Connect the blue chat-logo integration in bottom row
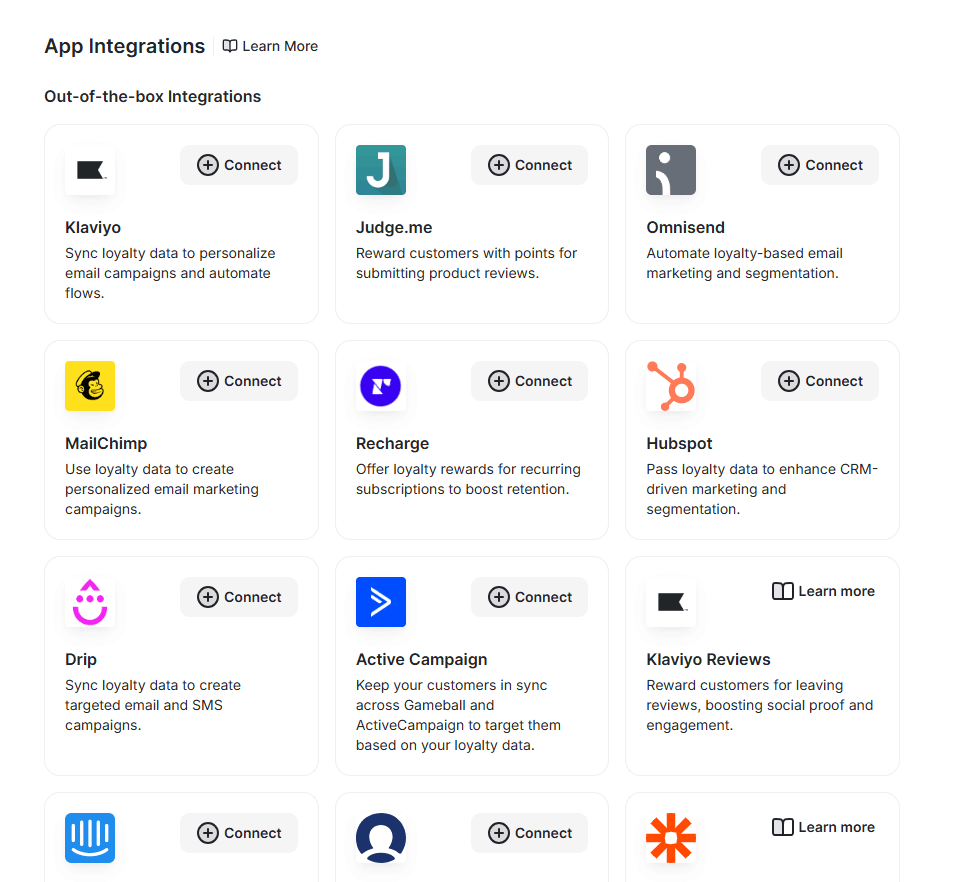Viewport: 970px width, 882px height. tap(239, 833)
